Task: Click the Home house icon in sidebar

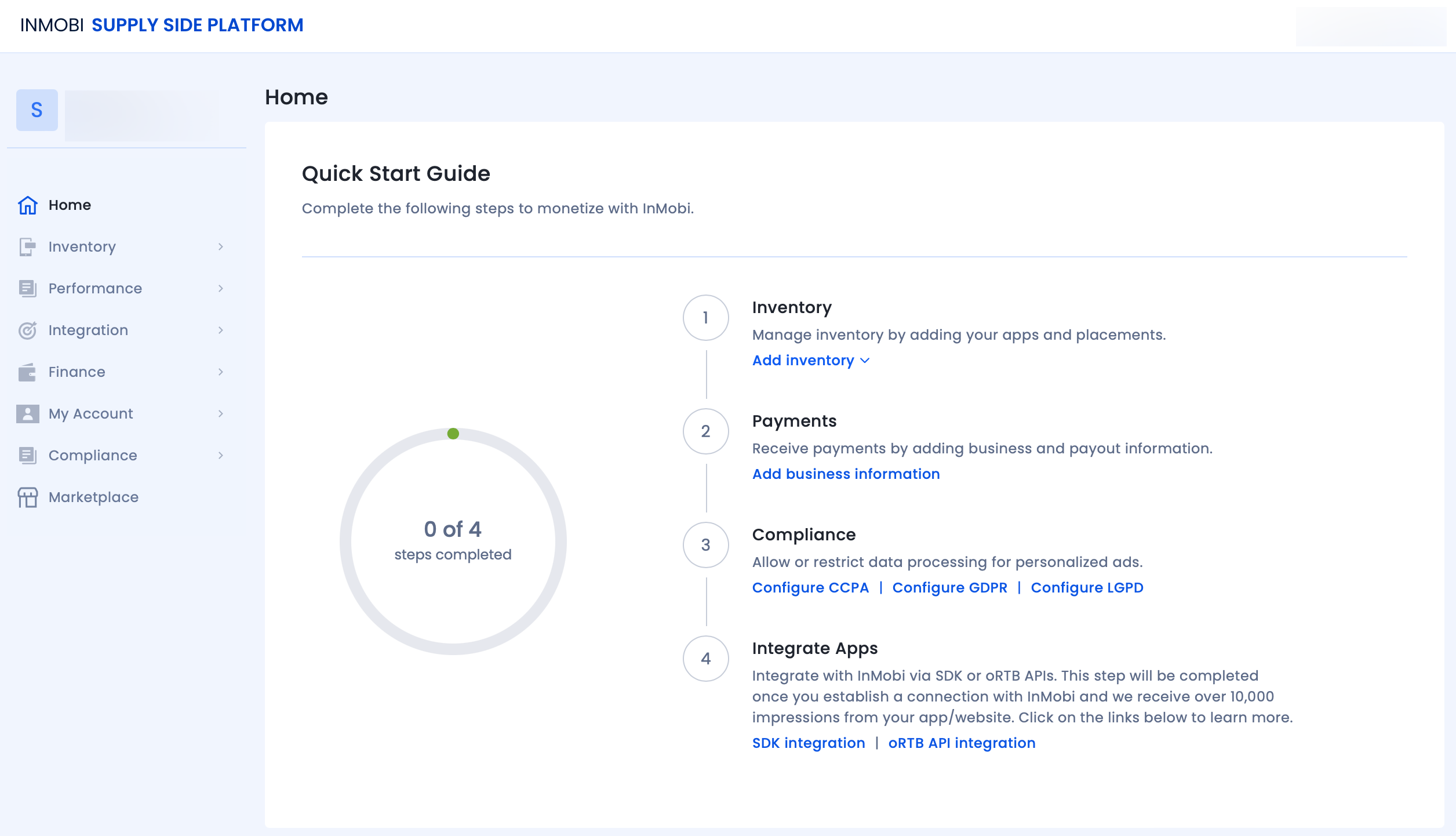Action: point(27,205)
